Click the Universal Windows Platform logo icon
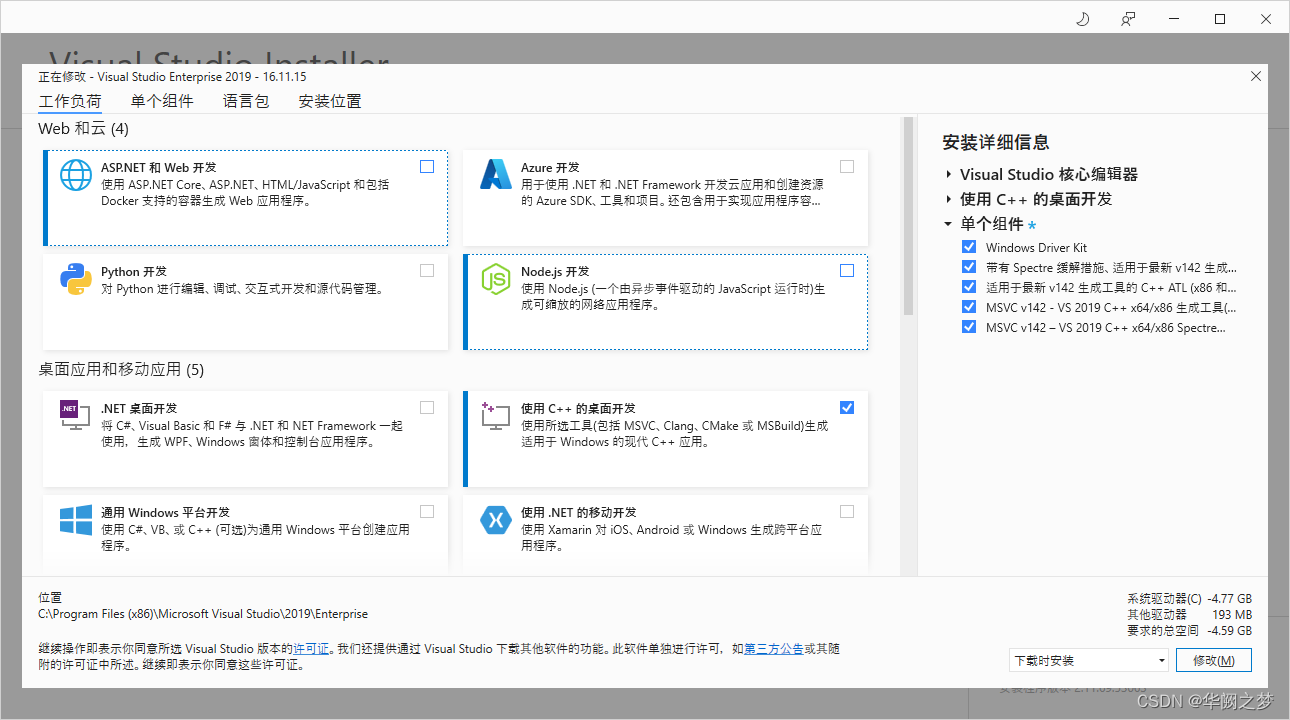 point(76,520)
